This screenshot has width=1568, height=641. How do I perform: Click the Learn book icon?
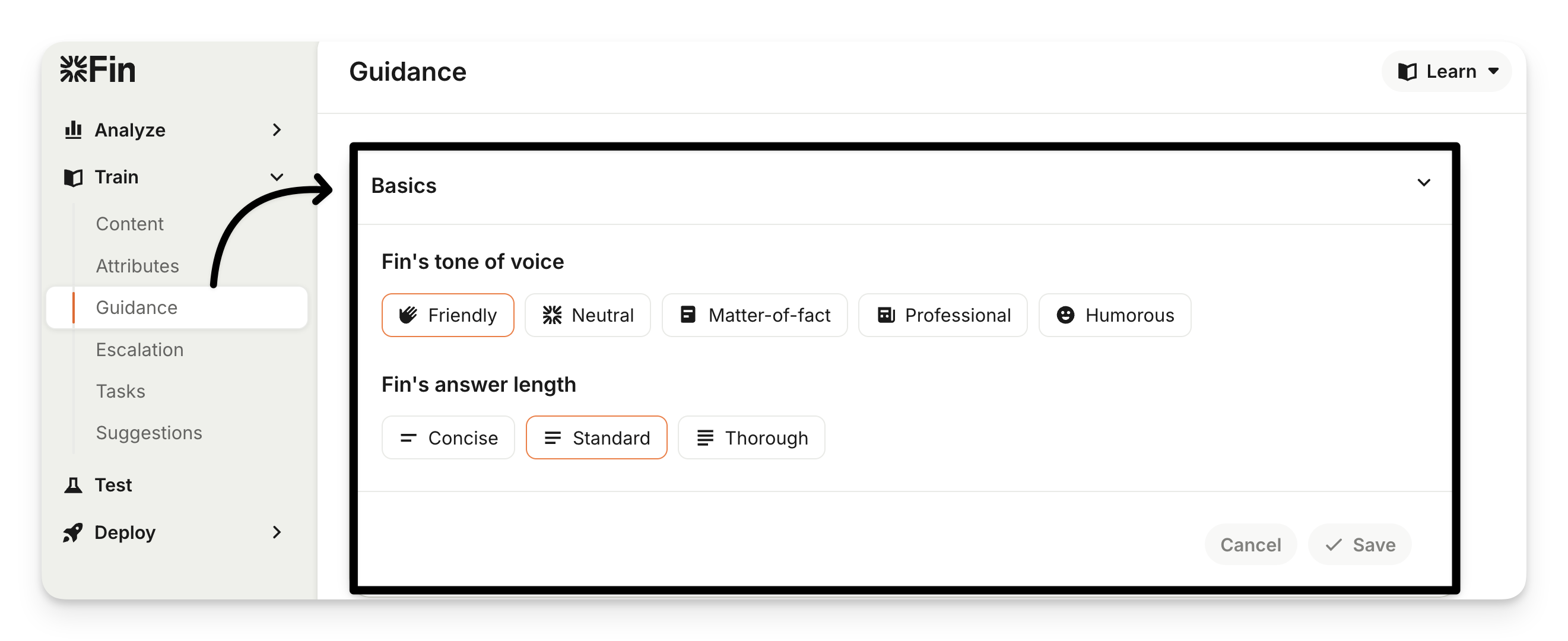[1407, 72]
